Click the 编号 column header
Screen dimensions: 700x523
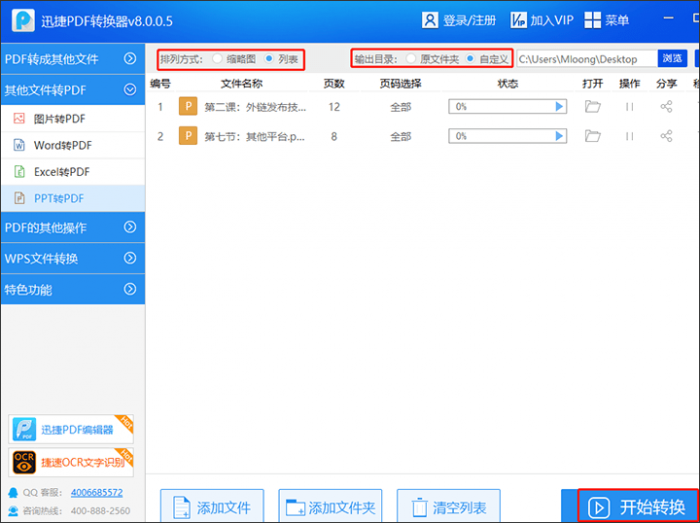pyautogui.click(x=160, y=83)
